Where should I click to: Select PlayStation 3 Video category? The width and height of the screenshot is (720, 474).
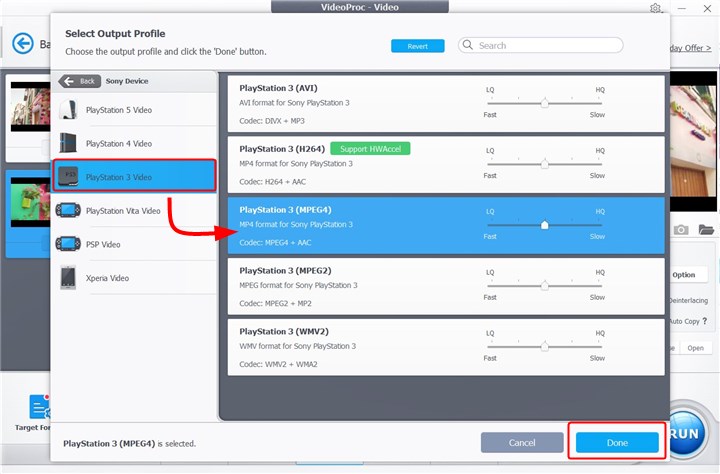click(134, 176)
